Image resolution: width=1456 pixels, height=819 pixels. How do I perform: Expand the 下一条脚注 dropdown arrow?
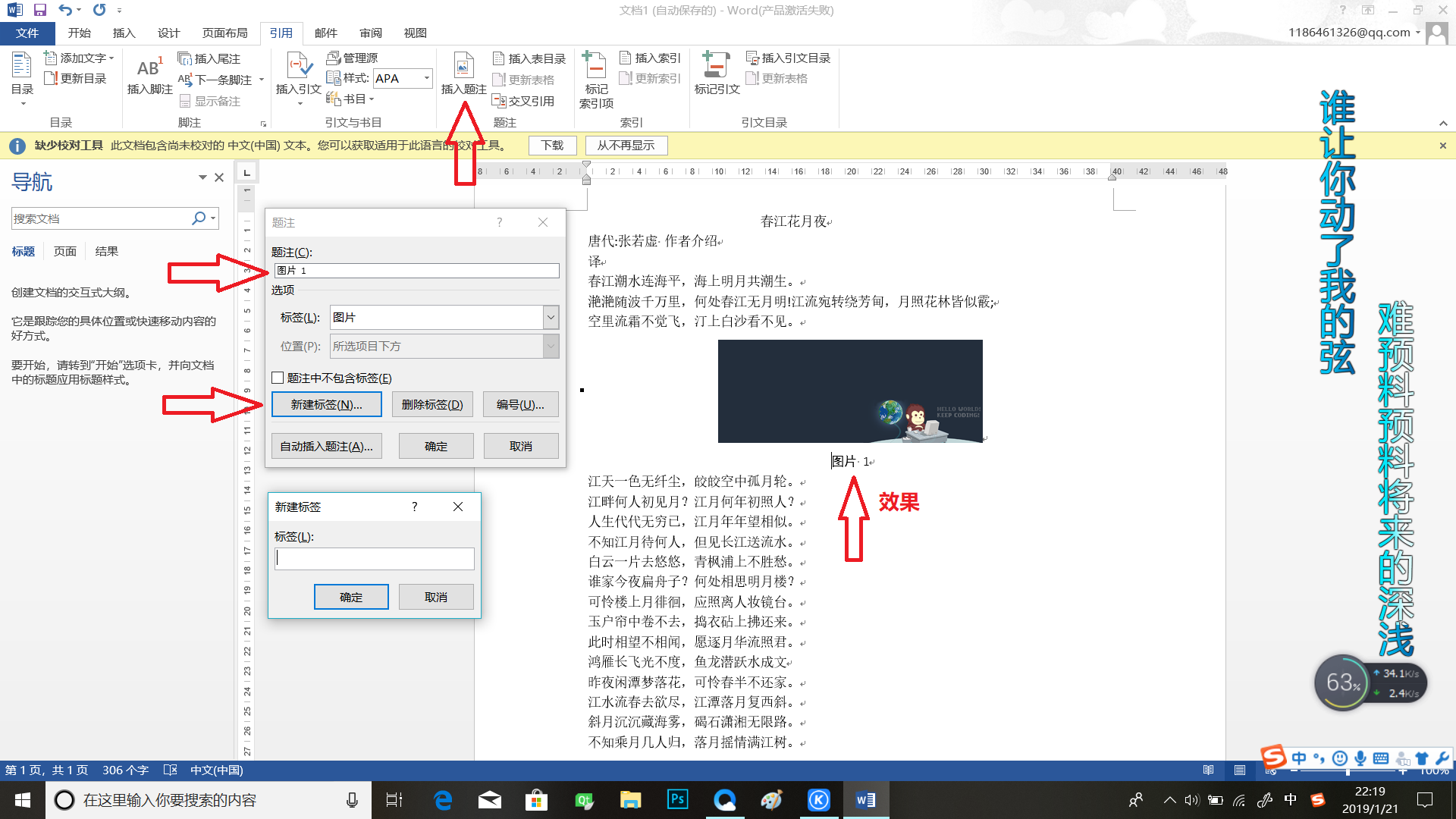pos(262,80)
